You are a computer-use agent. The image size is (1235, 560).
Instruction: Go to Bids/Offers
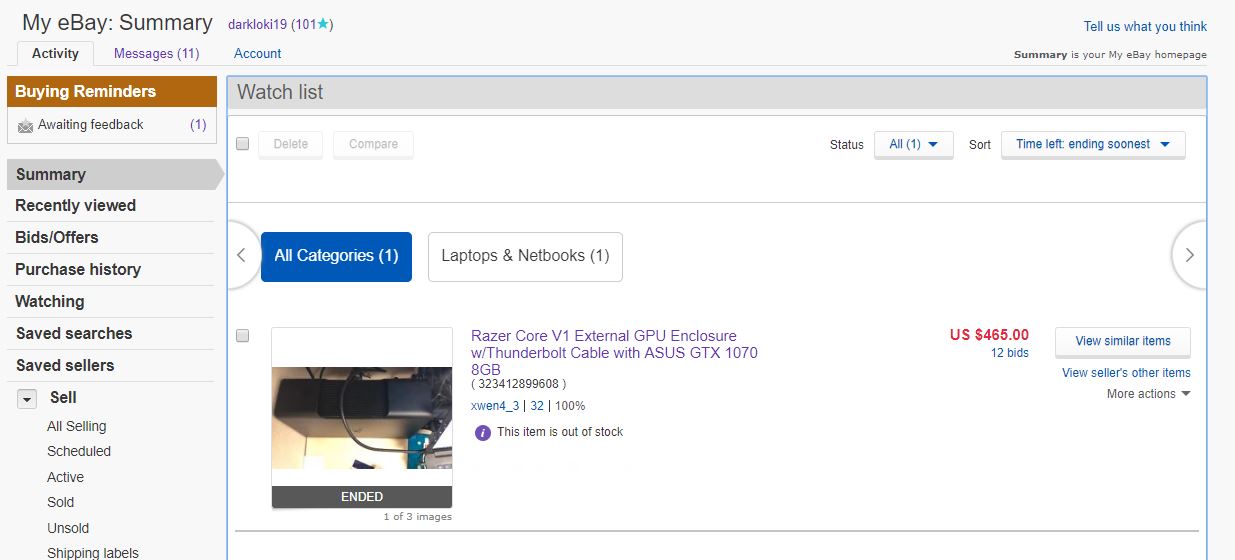(57, 237)
